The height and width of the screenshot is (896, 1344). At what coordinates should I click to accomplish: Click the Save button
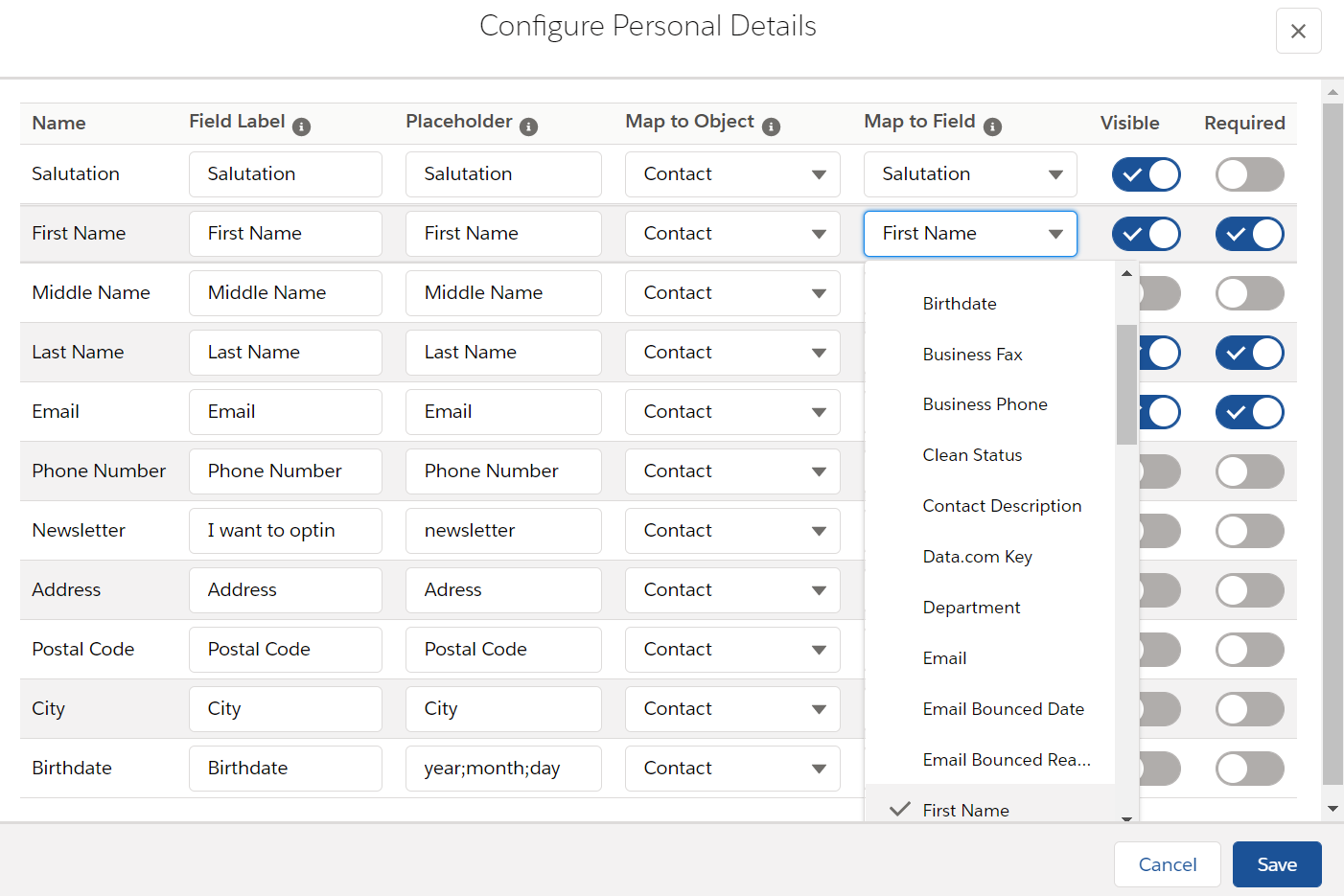[1277, 863]
